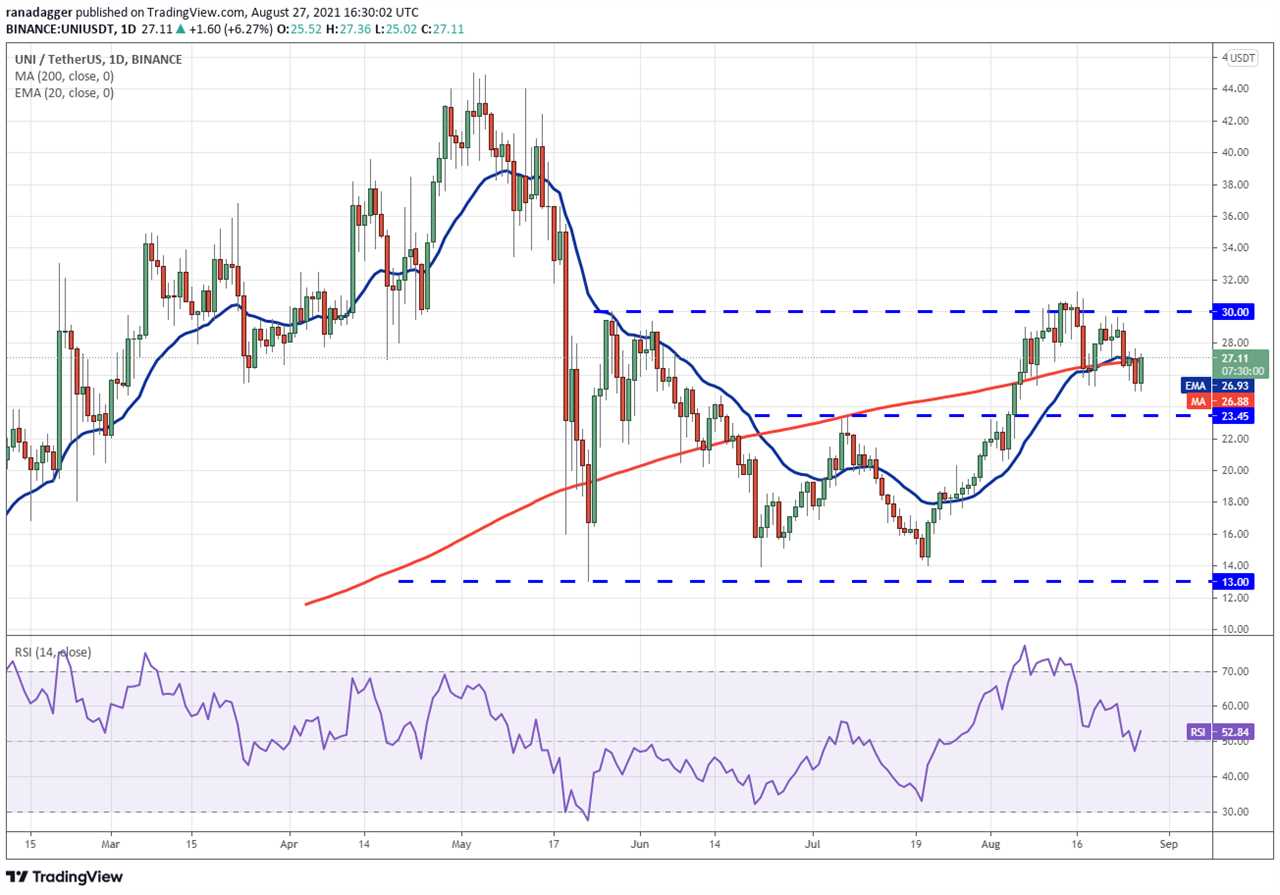Click the 44.00 level on price scale

point(1238,89)
